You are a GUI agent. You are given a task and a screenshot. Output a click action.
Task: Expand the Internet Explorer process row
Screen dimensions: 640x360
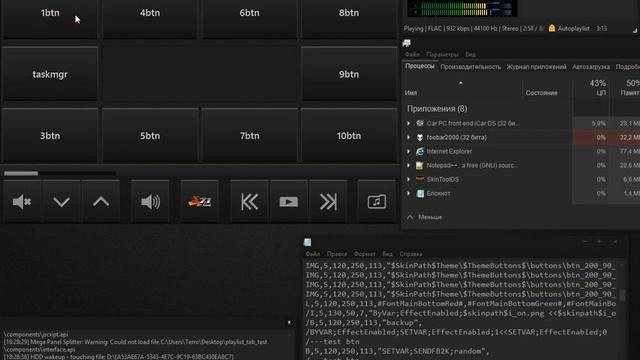pos(408,151)
